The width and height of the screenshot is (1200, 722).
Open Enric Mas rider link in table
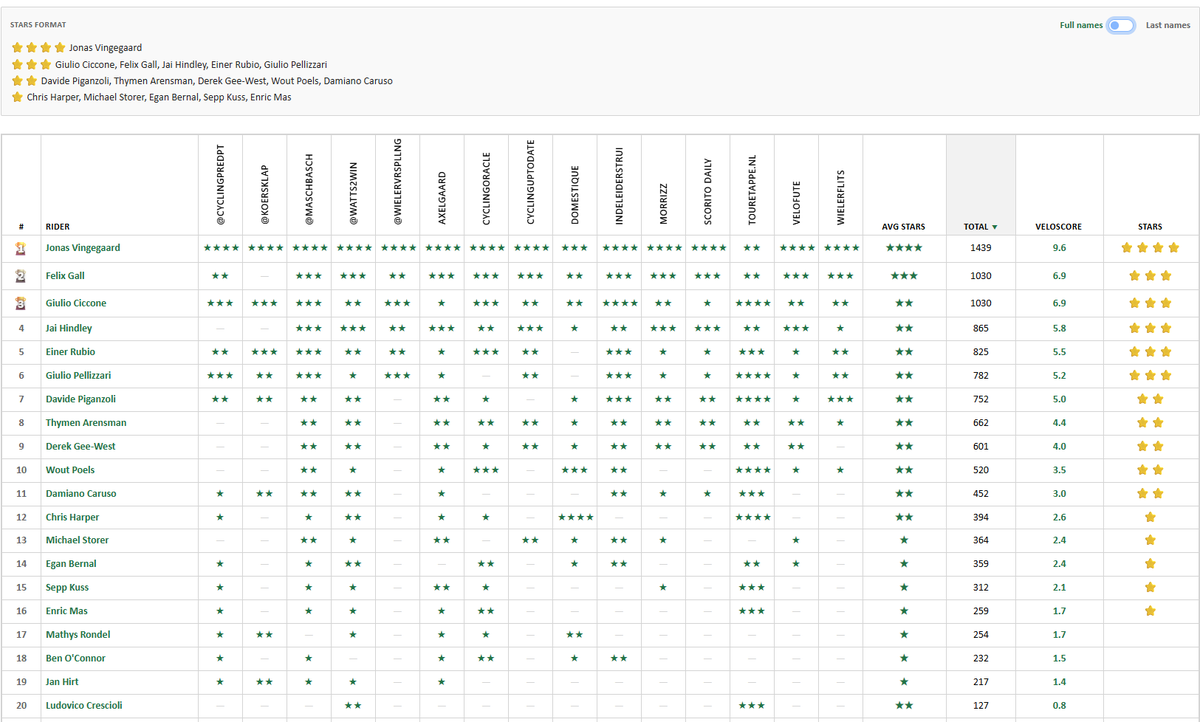pyautogui.click(x=67, y=611)
